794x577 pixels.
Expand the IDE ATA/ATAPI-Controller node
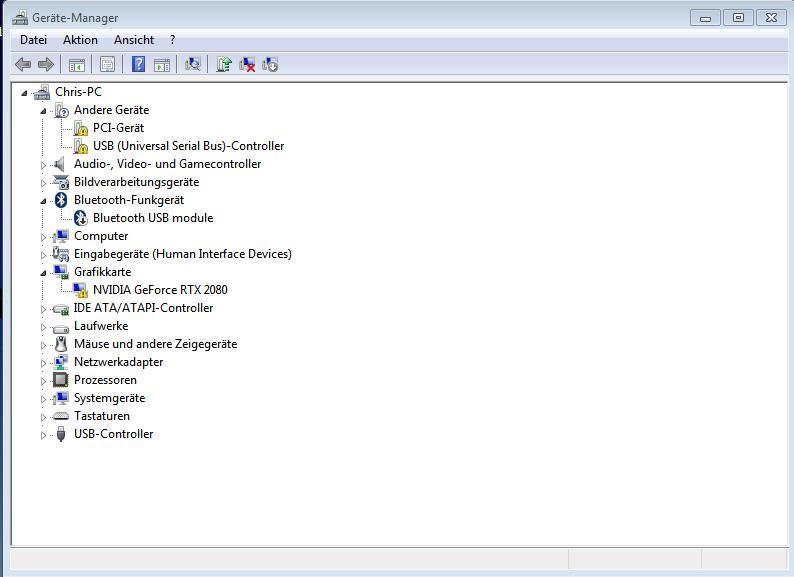point(43,309)
